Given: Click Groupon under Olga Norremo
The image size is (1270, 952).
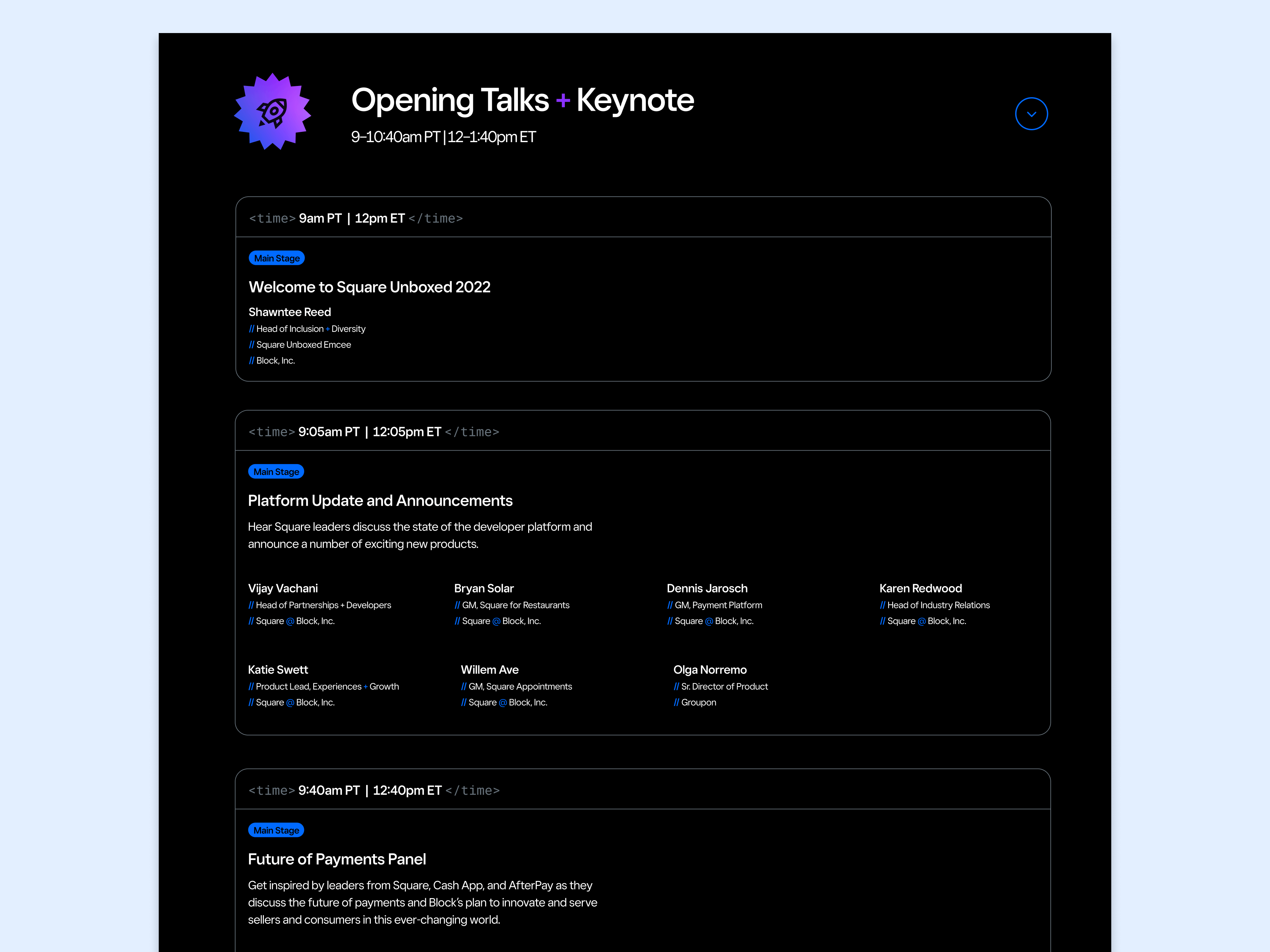Looking at the screenshot, I should (x=695, y=702).
